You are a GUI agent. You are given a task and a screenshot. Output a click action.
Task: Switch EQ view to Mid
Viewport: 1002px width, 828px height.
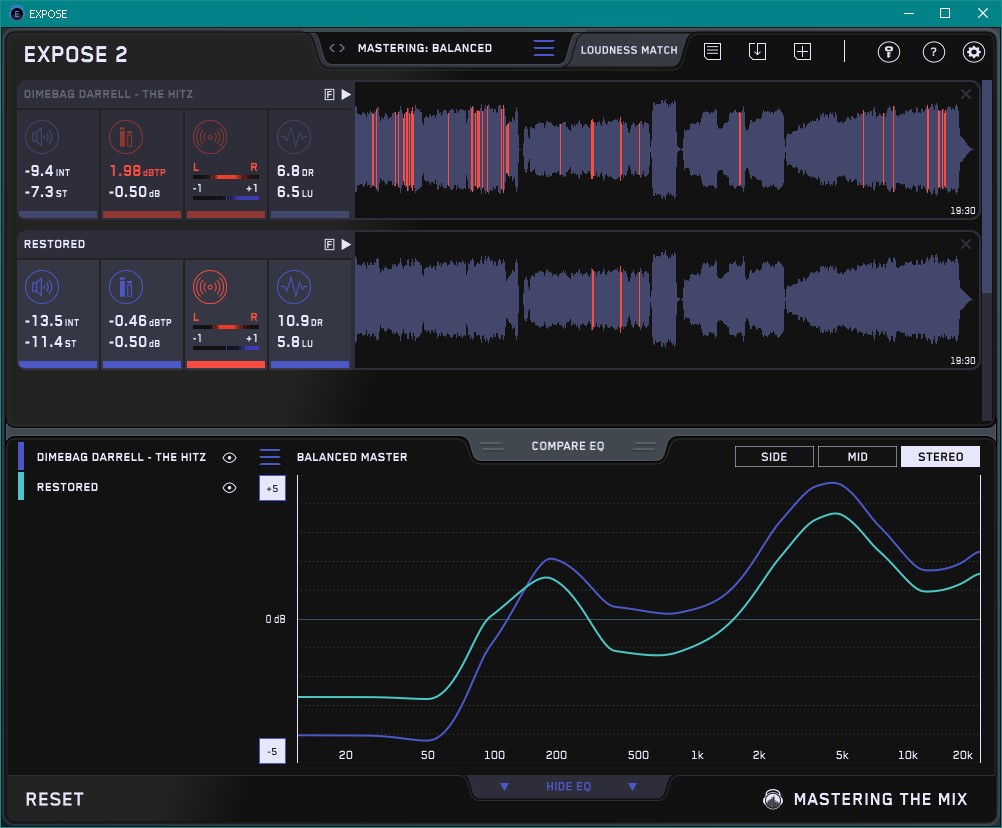(857, 457)
